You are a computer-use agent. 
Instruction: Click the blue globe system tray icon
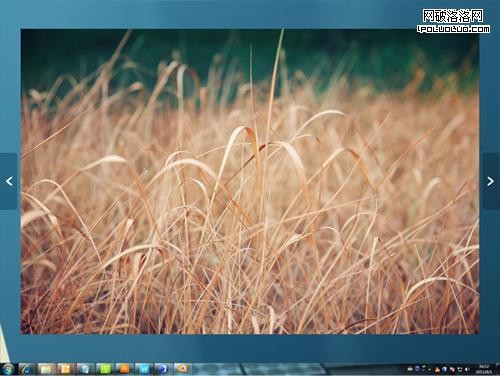445,369
